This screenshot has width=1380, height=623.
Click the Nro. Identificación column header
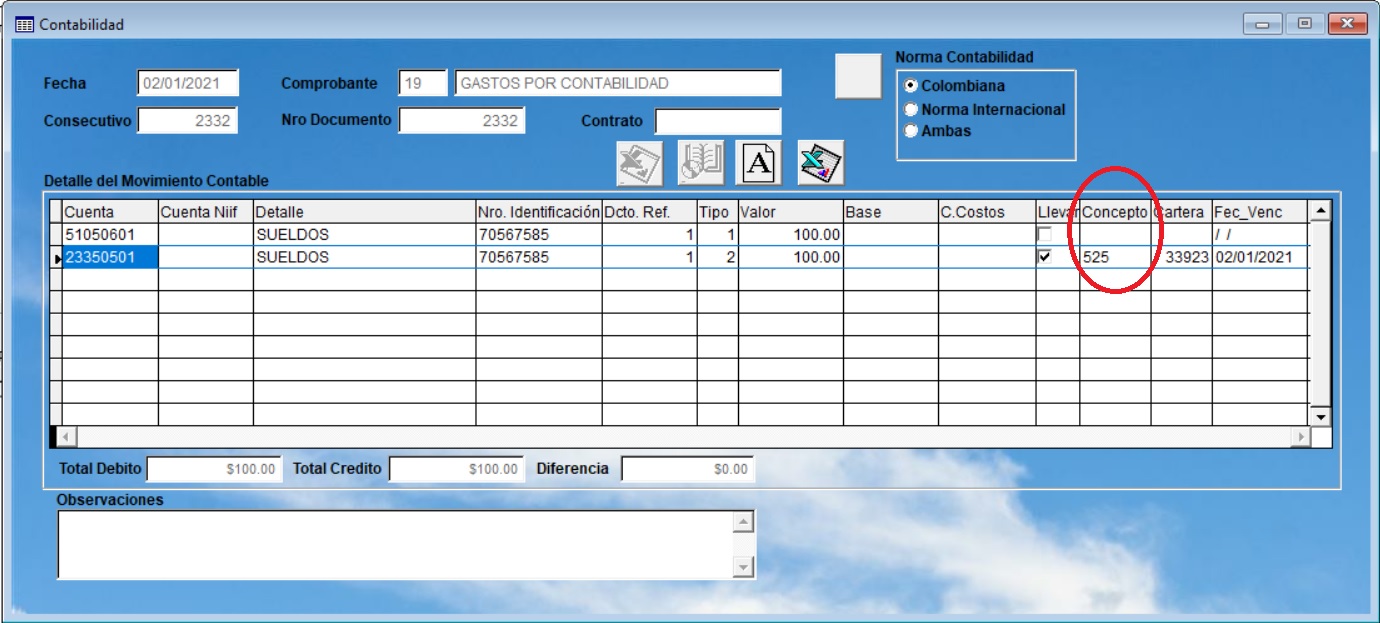click(538, 212)
